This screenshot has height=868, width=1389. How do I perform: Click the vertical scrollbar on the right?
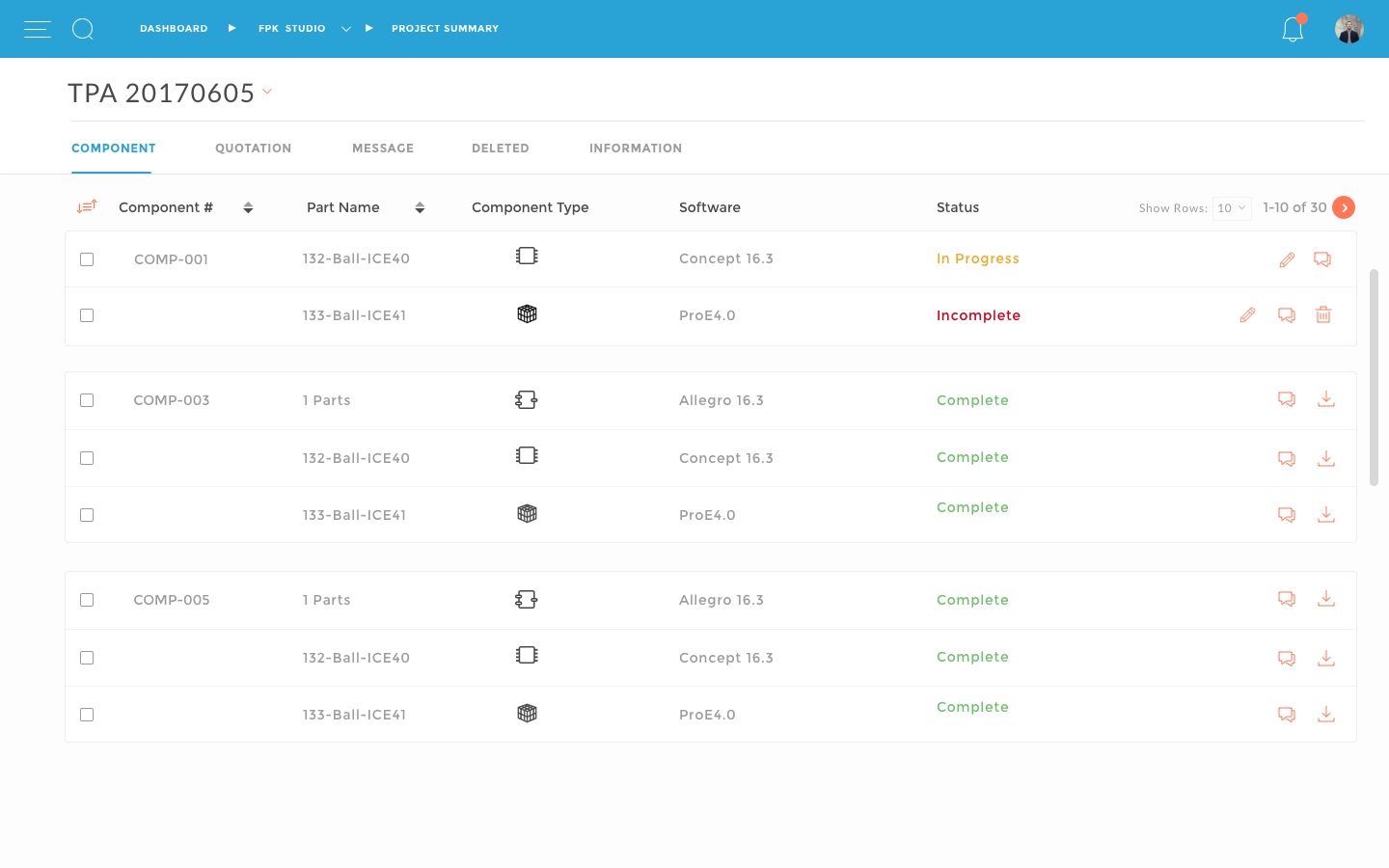(1375, 378)
